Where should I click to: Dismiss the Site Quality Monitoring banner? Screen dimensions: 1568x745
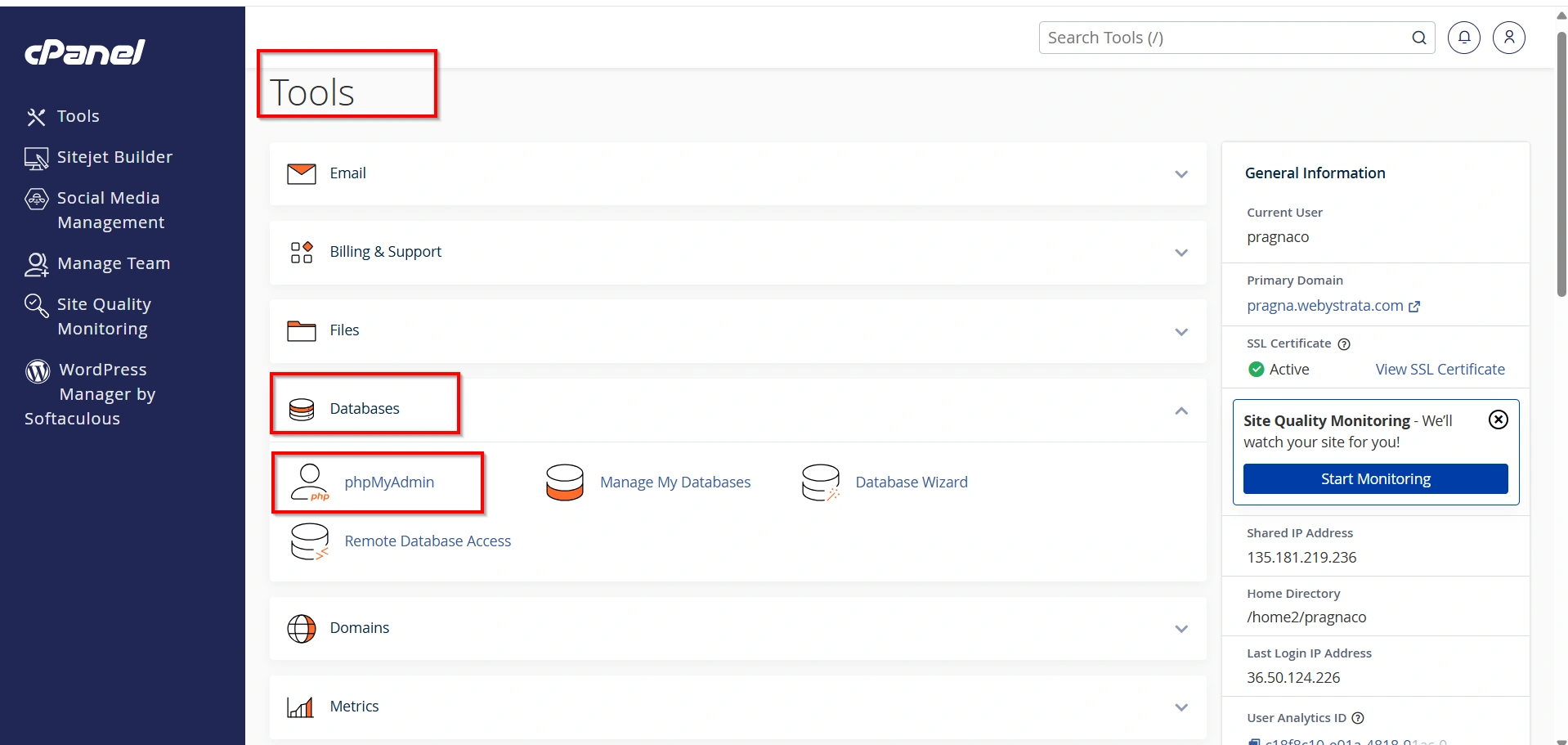[1499, 420]
